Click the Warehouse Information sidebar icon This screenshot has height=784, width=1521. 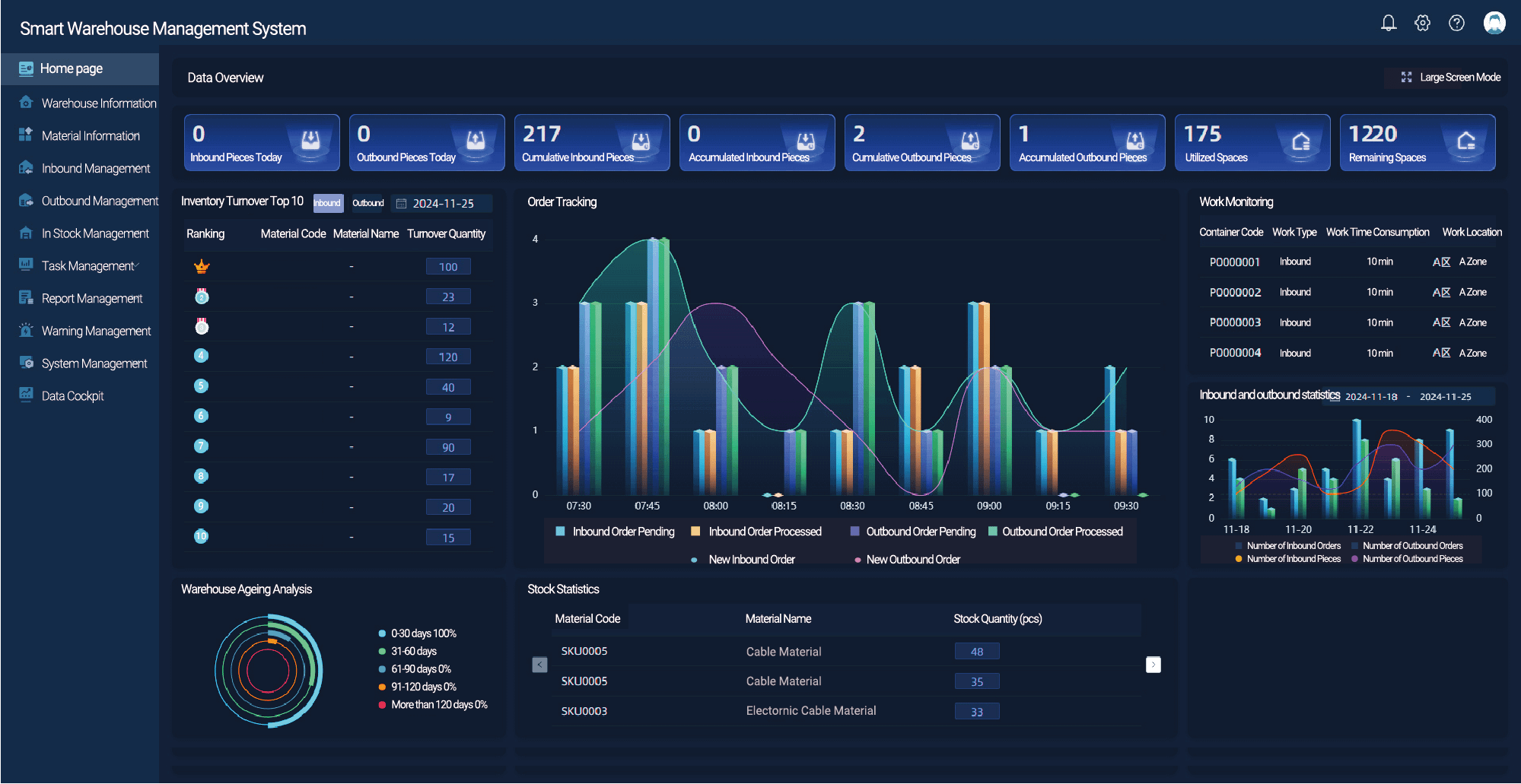click(26, 103)
